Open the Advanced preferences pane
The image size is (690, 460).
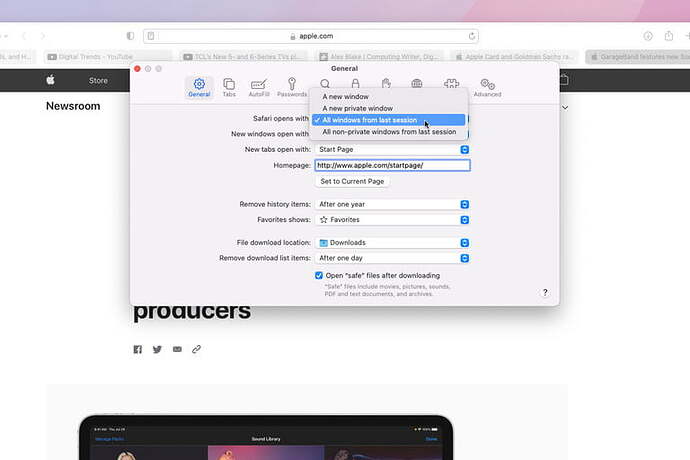(487, 87)
